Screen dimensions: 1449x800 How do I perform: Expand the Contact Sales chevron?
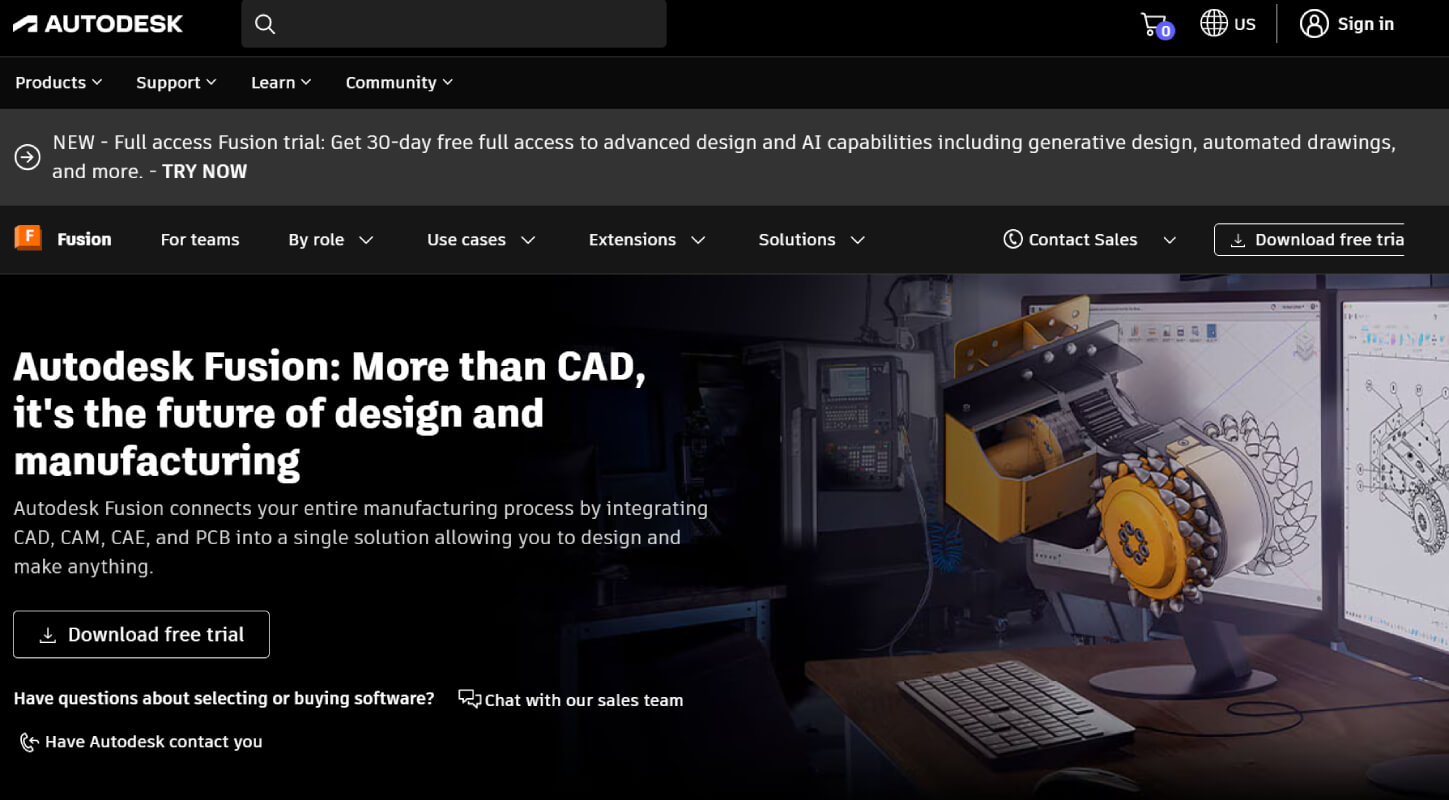coord(1170,240)
